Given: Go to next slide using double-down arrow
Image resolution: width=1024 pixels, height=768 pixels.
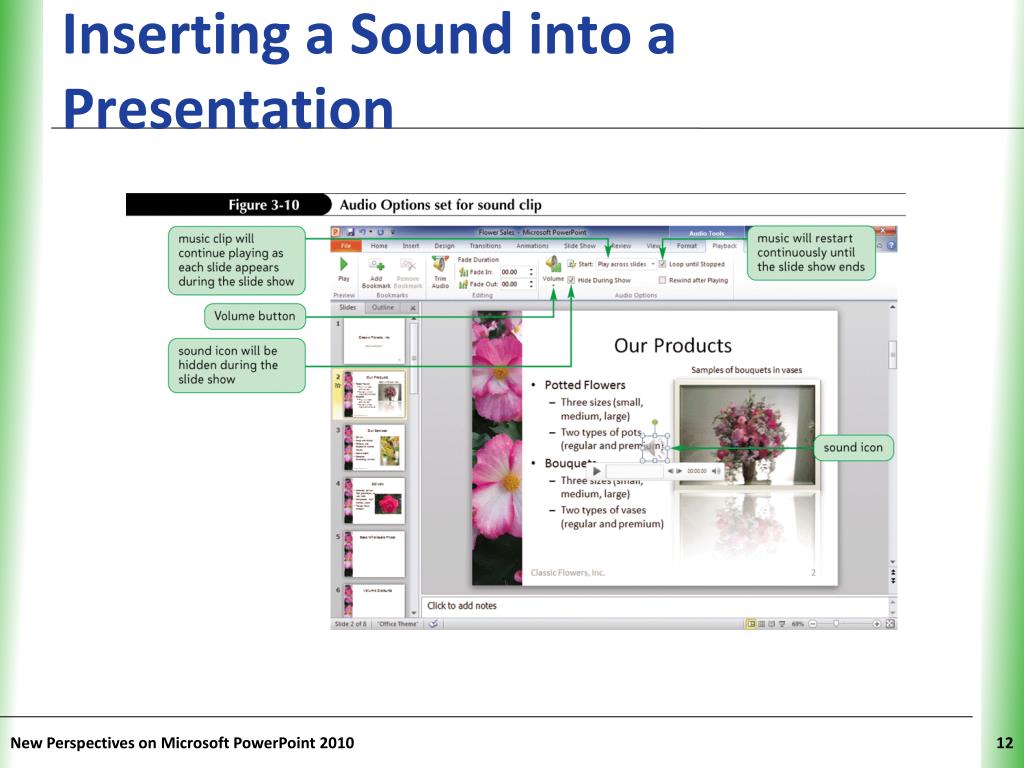Looking at the screenshot, I should pos(893,581).
